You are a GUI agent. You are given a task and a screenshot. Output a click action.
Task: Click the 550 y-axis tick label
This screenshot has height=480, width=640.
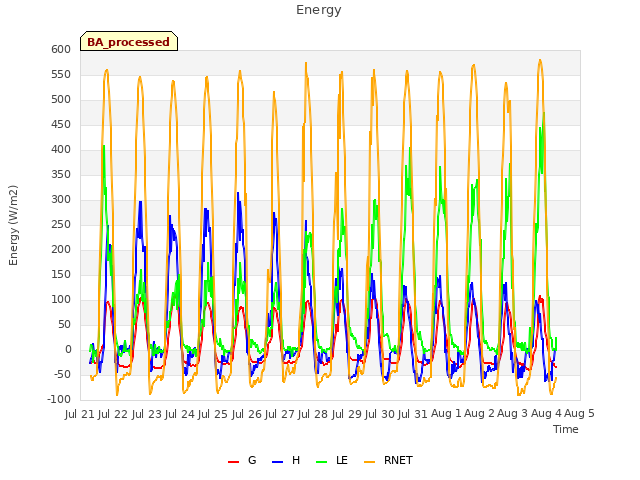(61, 75)
